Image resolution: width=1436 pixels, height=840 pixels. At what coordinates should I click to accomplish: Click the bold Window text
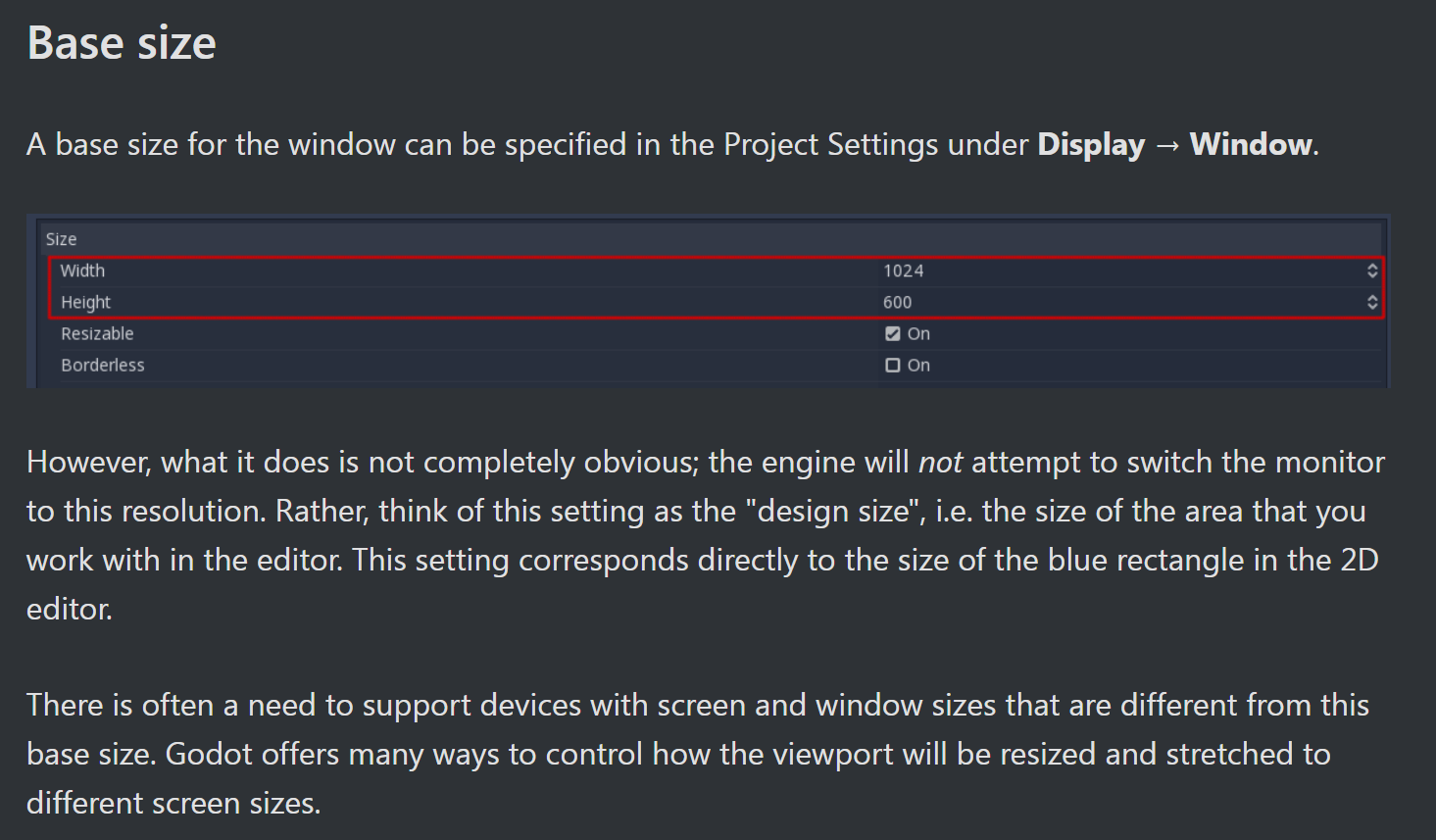click(1251, 145)
